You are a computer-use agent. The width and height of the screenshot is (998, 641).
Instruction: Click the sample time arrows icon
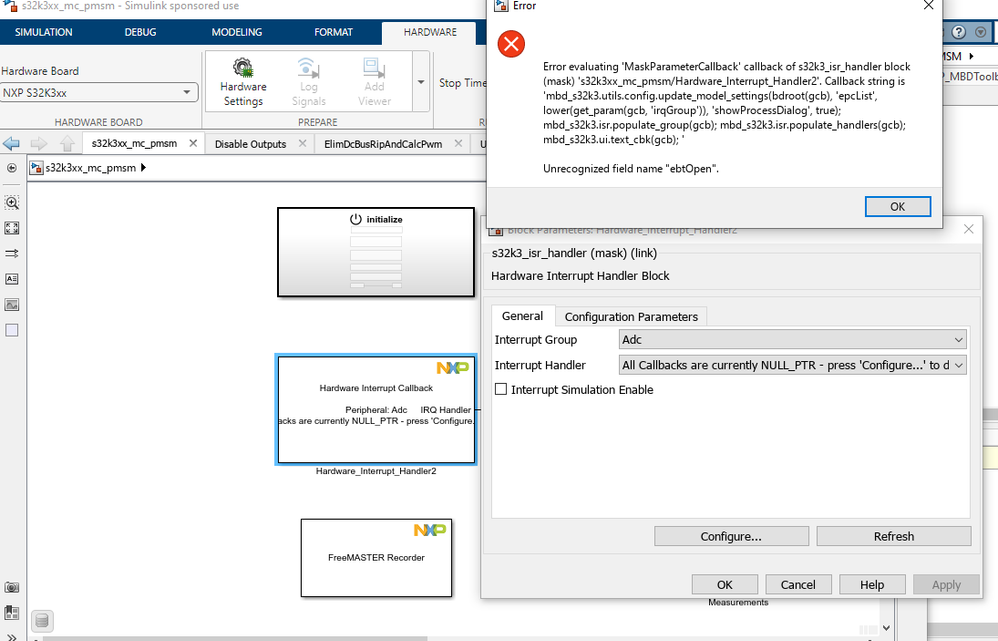point(11,253)
